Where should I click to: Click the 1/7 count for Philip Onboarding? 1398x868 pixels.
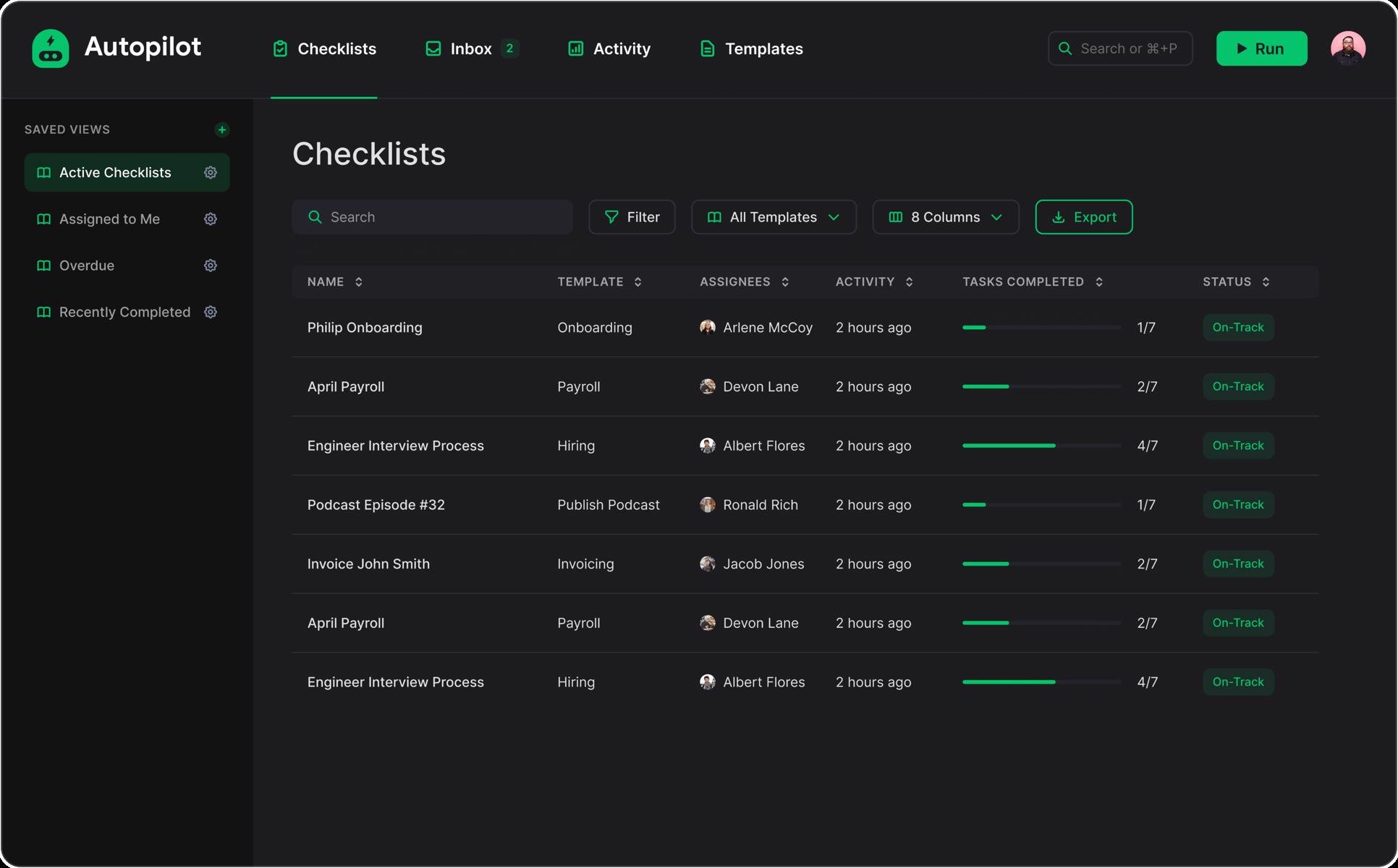coord(1146,327)
